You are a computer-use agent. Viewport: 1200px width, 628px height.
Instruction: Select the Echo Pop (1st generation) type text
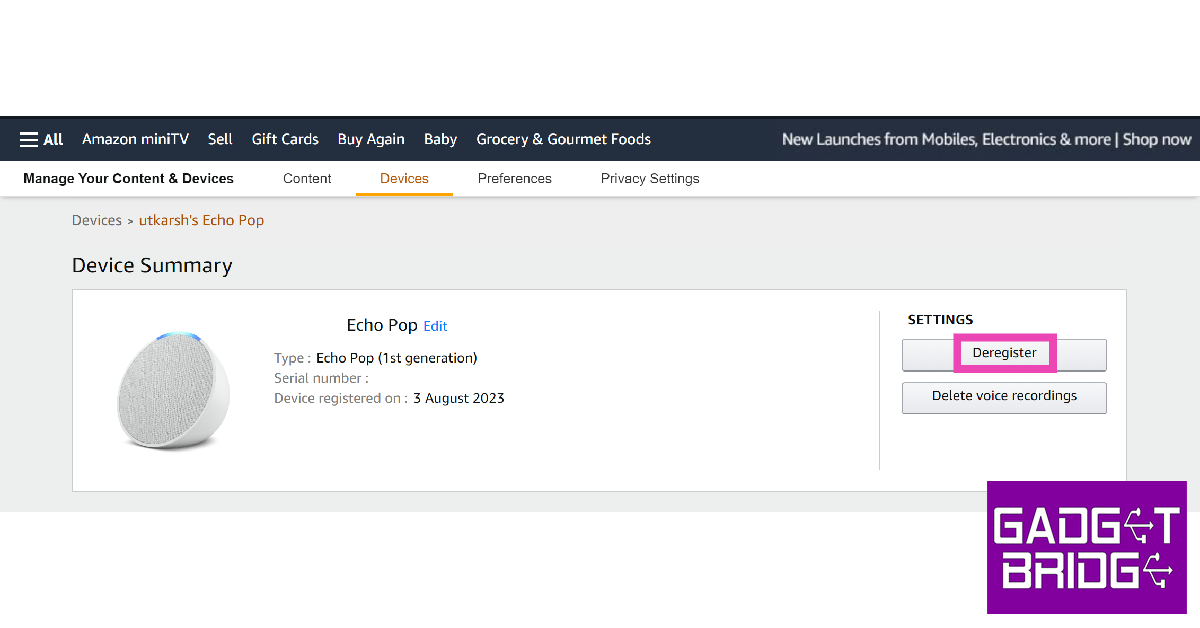pyautogui.click(x=397, y=358)
